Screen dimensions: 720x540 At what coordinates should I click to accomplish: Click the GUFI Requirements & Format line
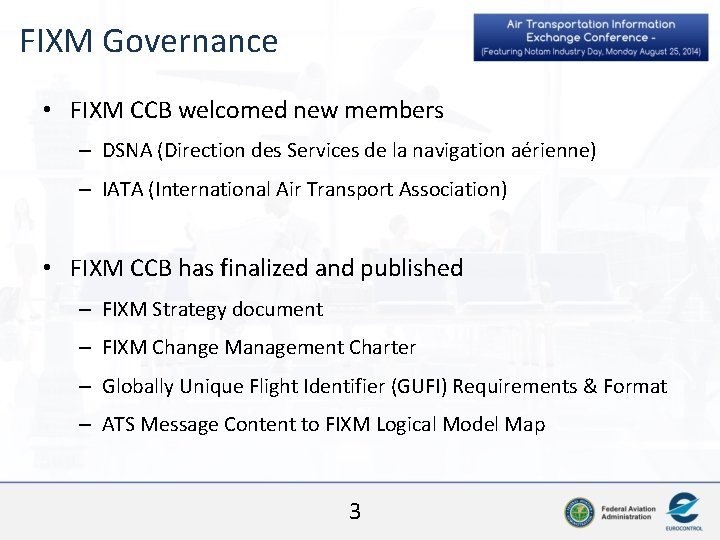384,387
